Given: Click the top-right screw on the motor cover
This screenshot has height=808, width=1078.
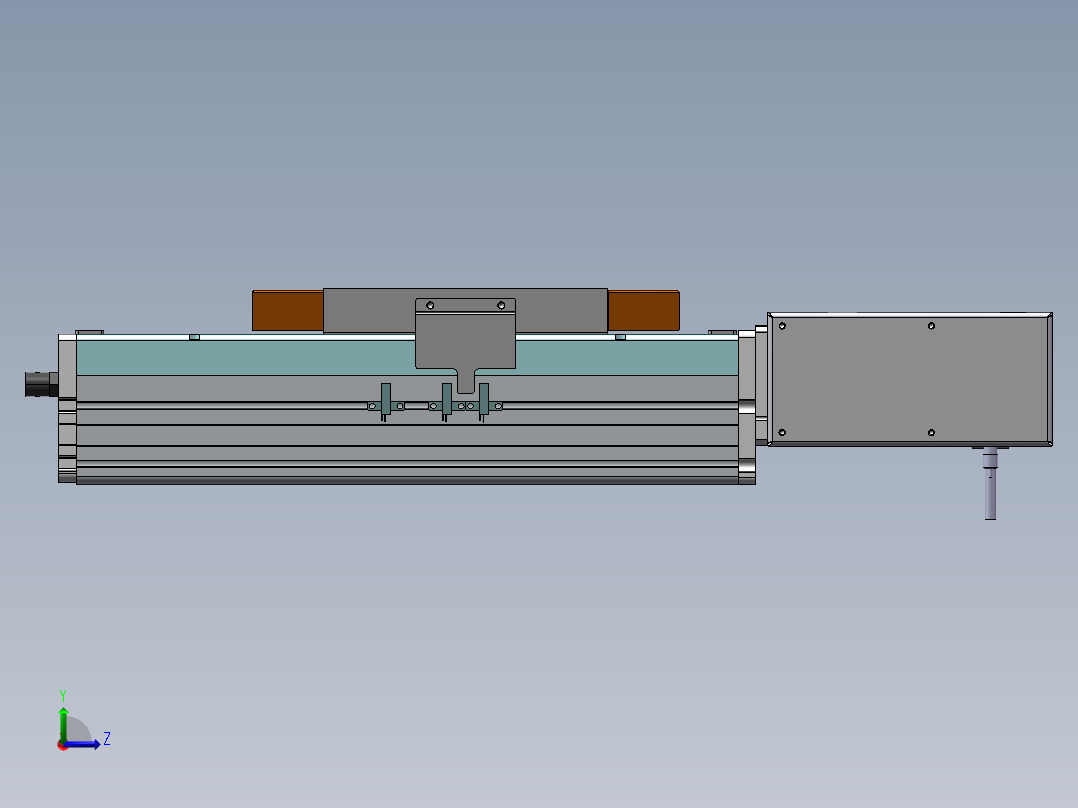Looking at the screenshot, I should (932, 326).
